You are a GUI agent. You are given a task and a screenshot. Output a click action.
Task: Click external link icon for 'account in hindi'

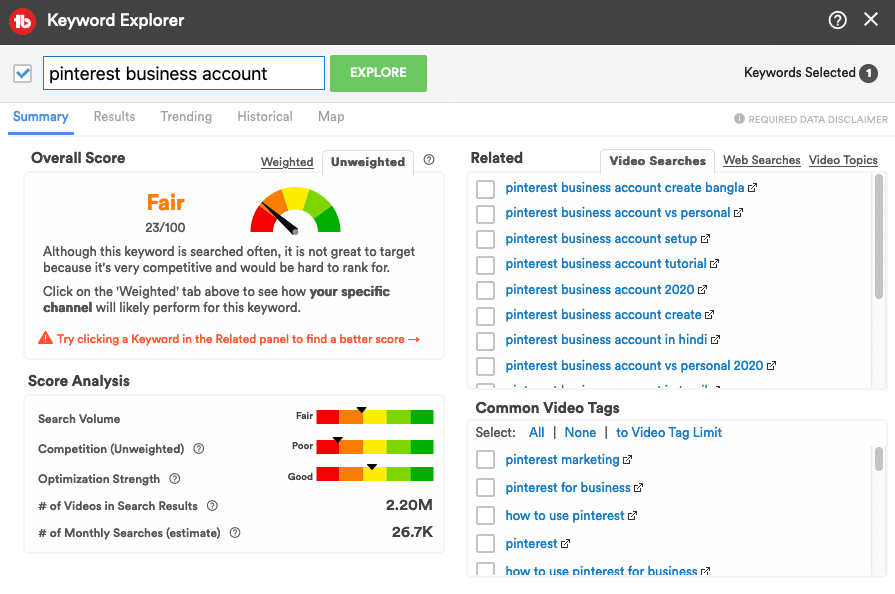point(716,340)
